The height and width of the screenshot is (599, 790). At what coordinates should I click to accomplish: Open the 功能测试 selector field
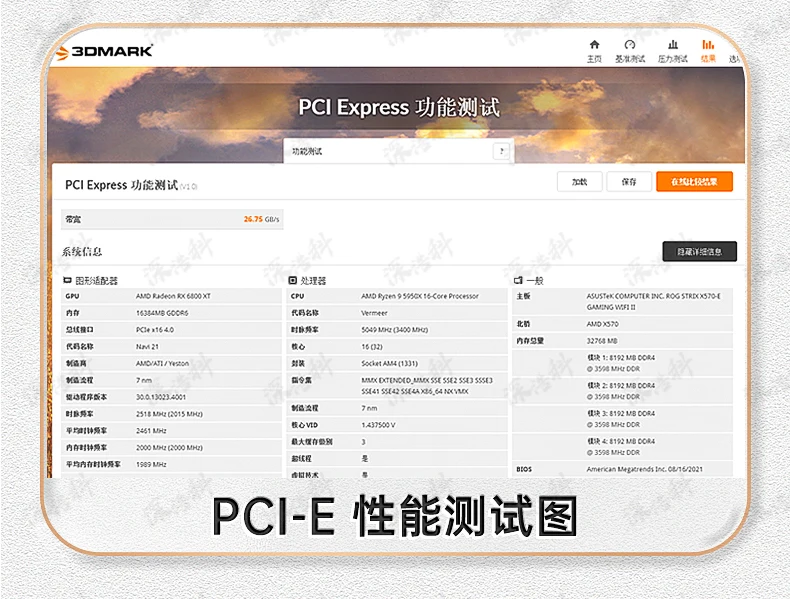click(x=390, y=152)
